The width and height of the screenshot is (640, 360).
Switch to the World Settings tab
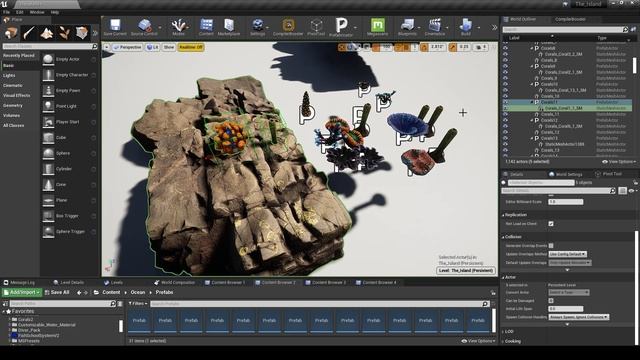pos(566,174)
